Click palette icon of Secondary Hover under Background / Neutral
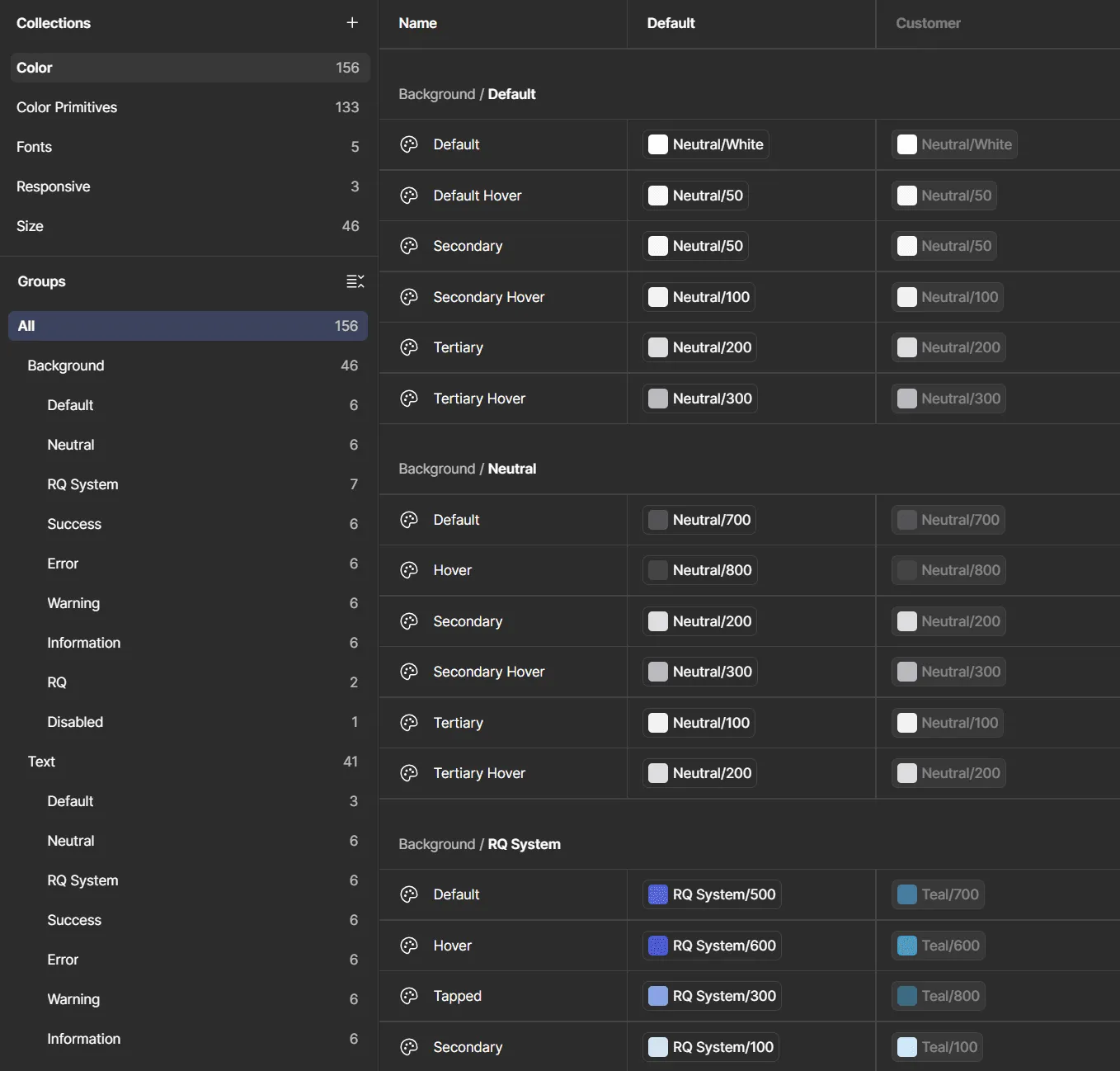The width and height of the screenshot is (1120, 1071). [409, 672]
